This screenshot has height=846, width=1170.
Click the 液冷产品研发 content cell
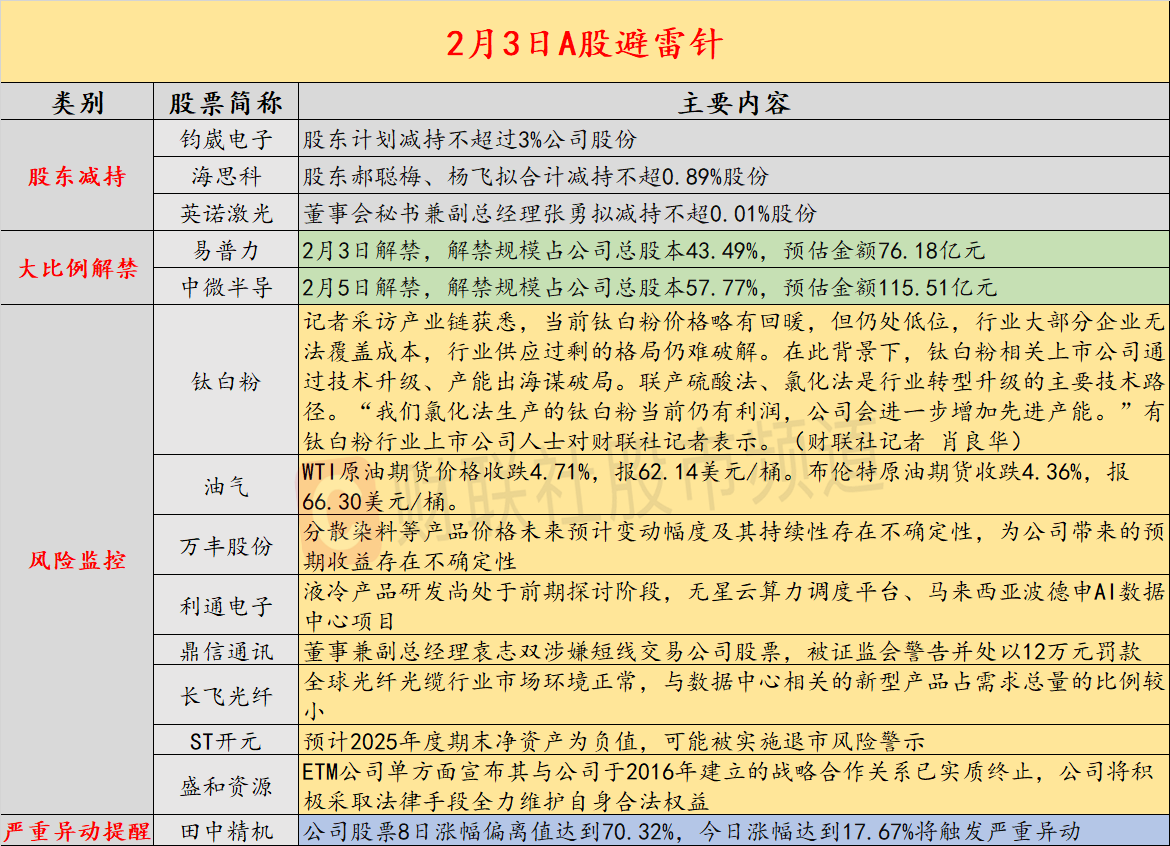pos(734,605)
